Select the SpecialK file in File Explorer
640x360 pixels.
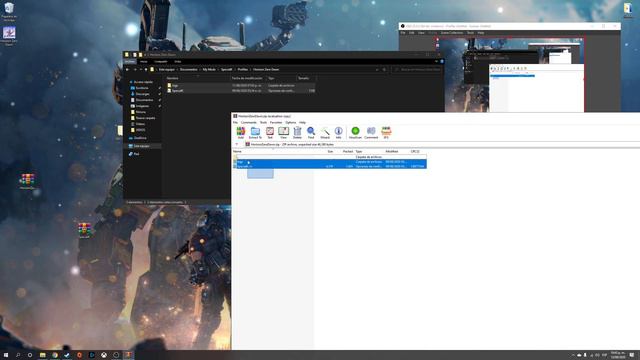(x=177, y=91)
